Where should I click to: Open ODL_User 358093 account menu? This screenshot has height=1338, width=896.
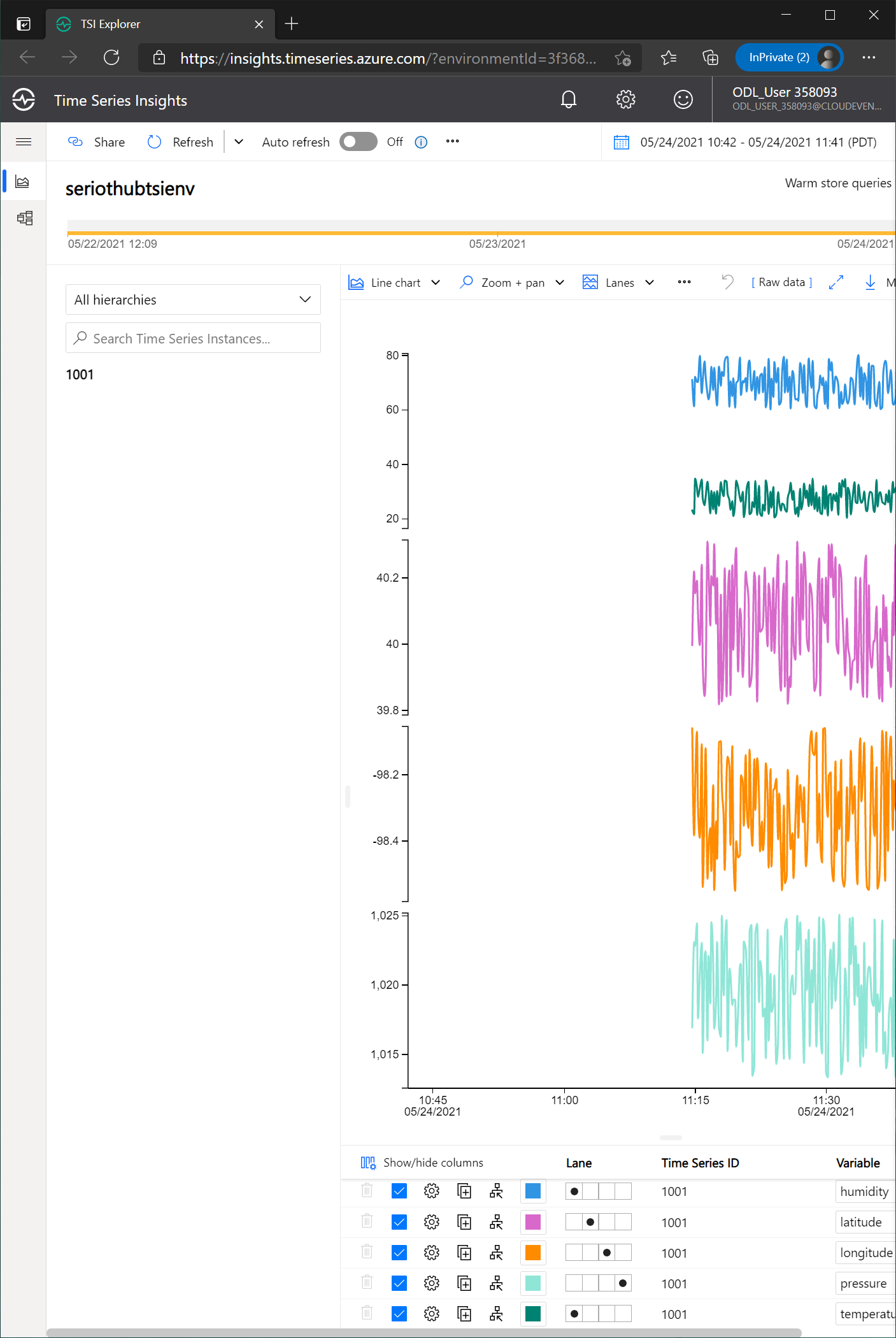coord(804,99)
